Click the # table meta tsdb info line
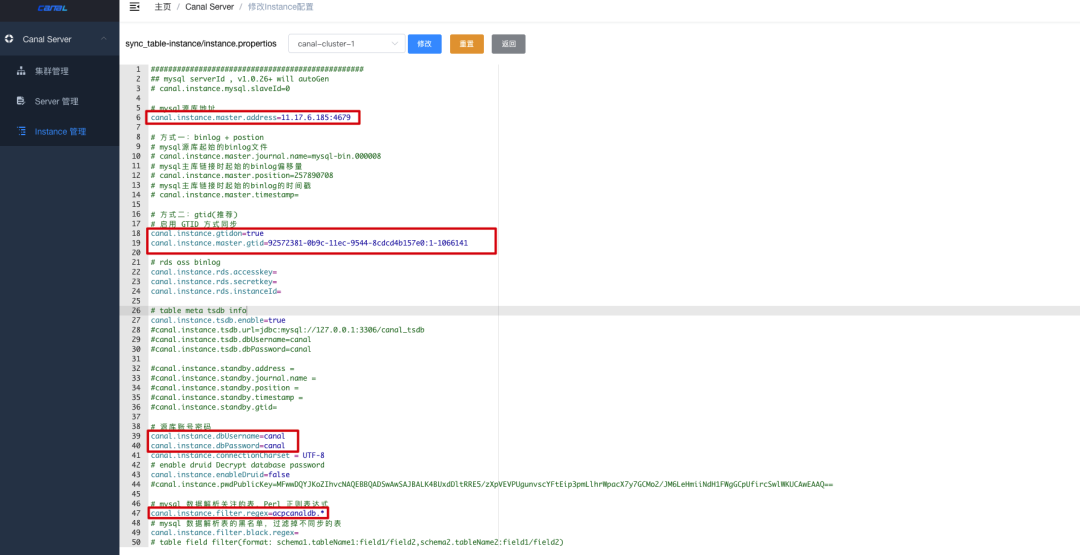1080x555 pixels. pyautogui.click(x=198, y=311)
